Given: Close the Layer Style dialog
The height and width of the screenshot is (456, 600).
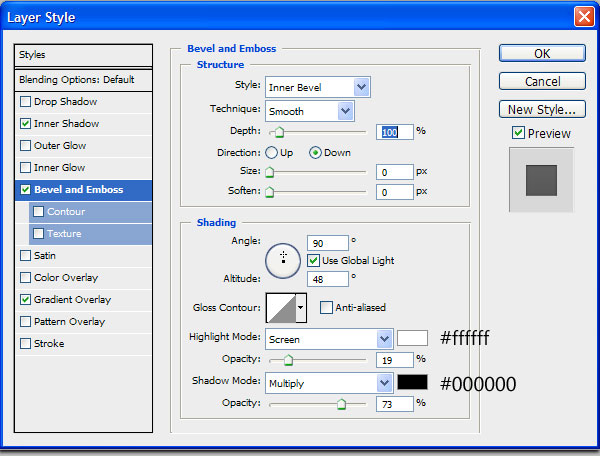Looking at the screenshot, I should point(584,17).
